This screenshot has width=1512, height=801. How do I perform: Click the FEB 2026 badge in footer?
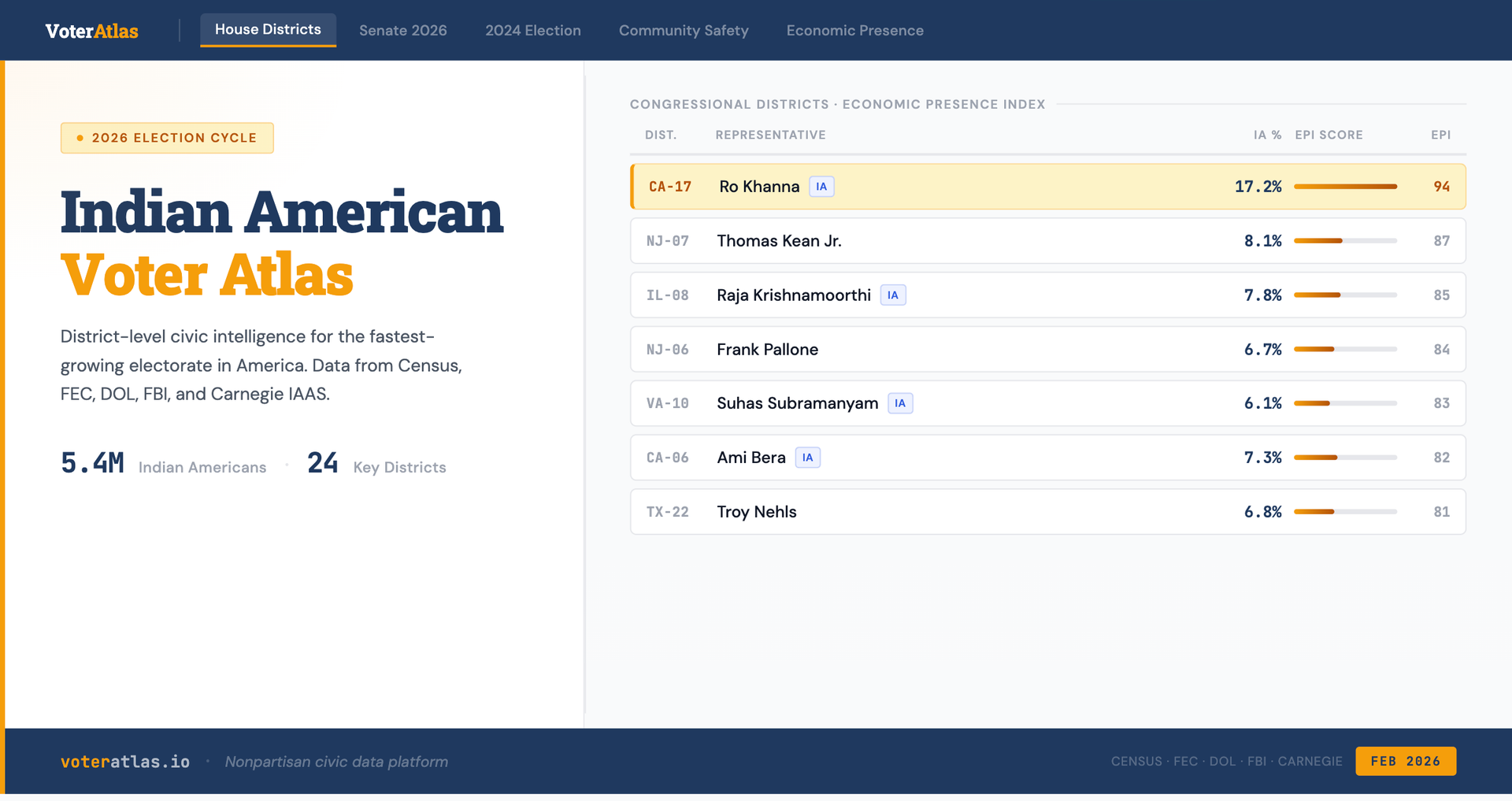click(x=1406, y=761)
